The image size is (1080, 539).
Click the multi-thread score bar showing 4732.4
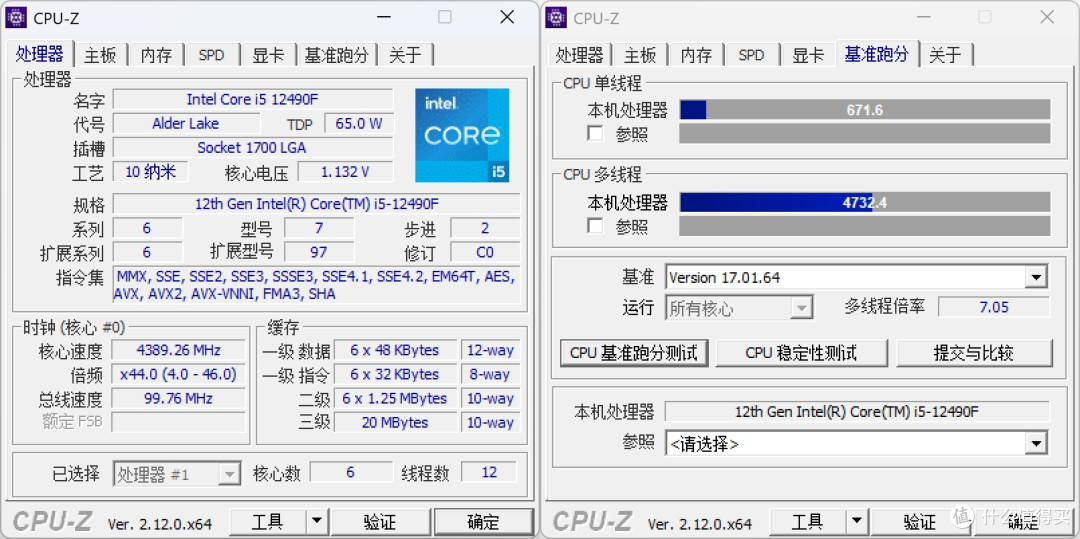coord(864,202)
